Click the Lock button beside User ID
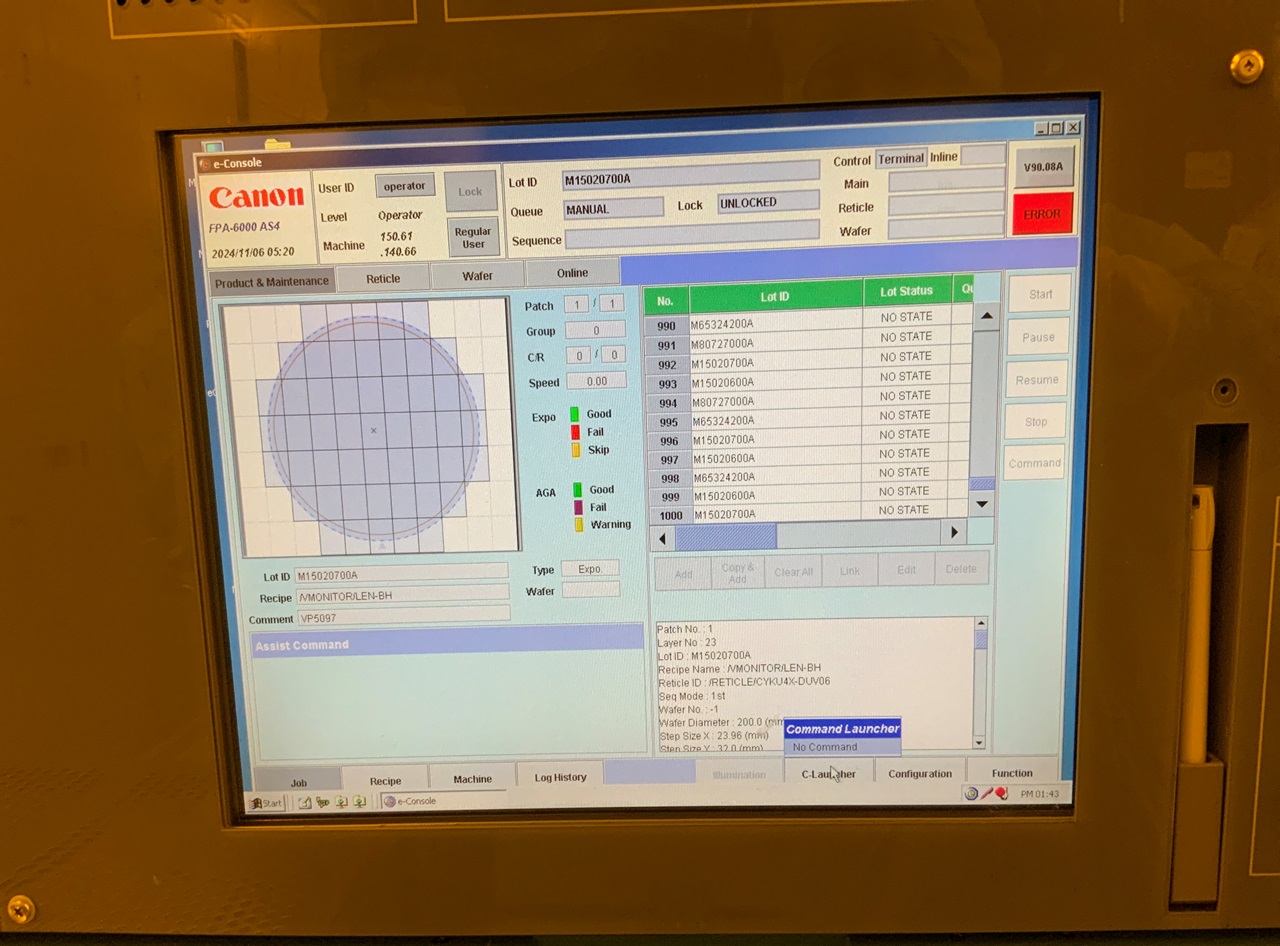 [470, 191]
